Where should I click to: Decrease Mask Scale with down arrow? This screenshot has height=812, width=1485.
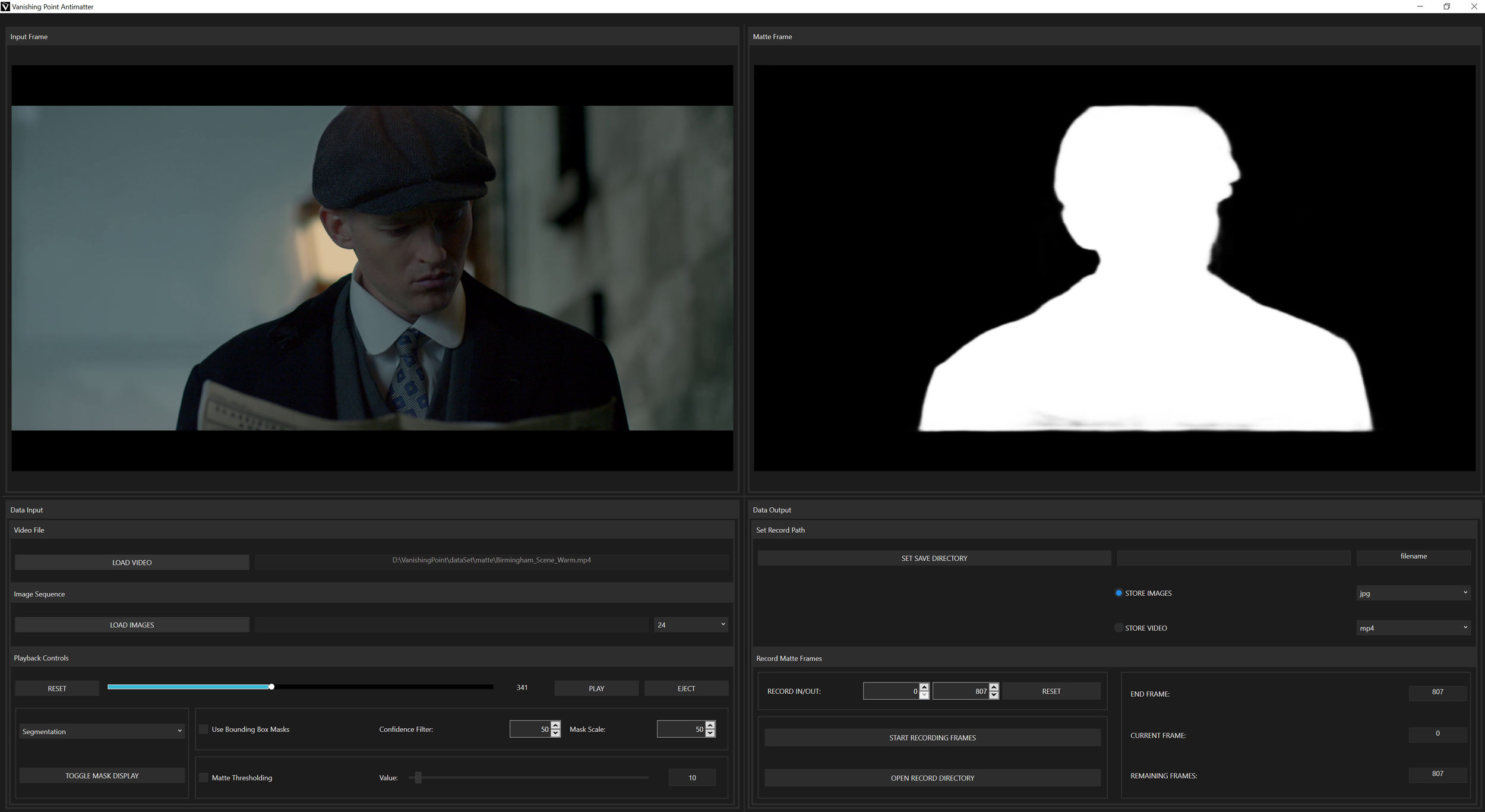[x=710, y=733]
